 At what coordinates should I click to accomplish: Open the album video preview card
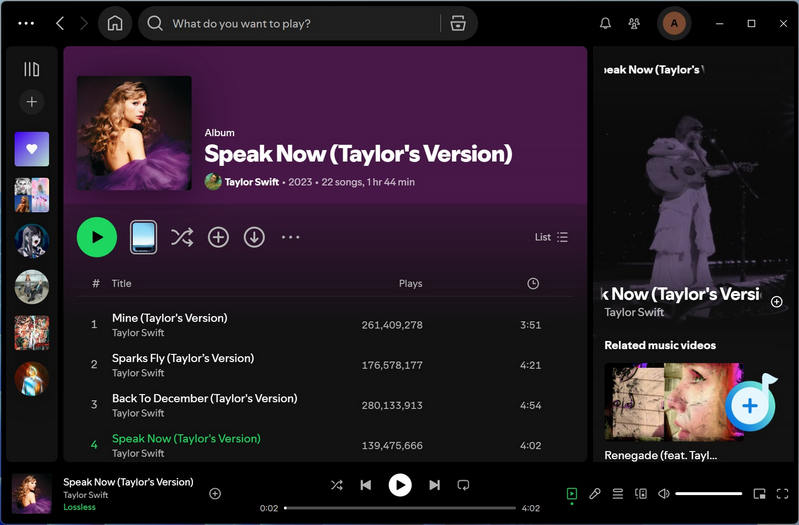tap(144, 237)
